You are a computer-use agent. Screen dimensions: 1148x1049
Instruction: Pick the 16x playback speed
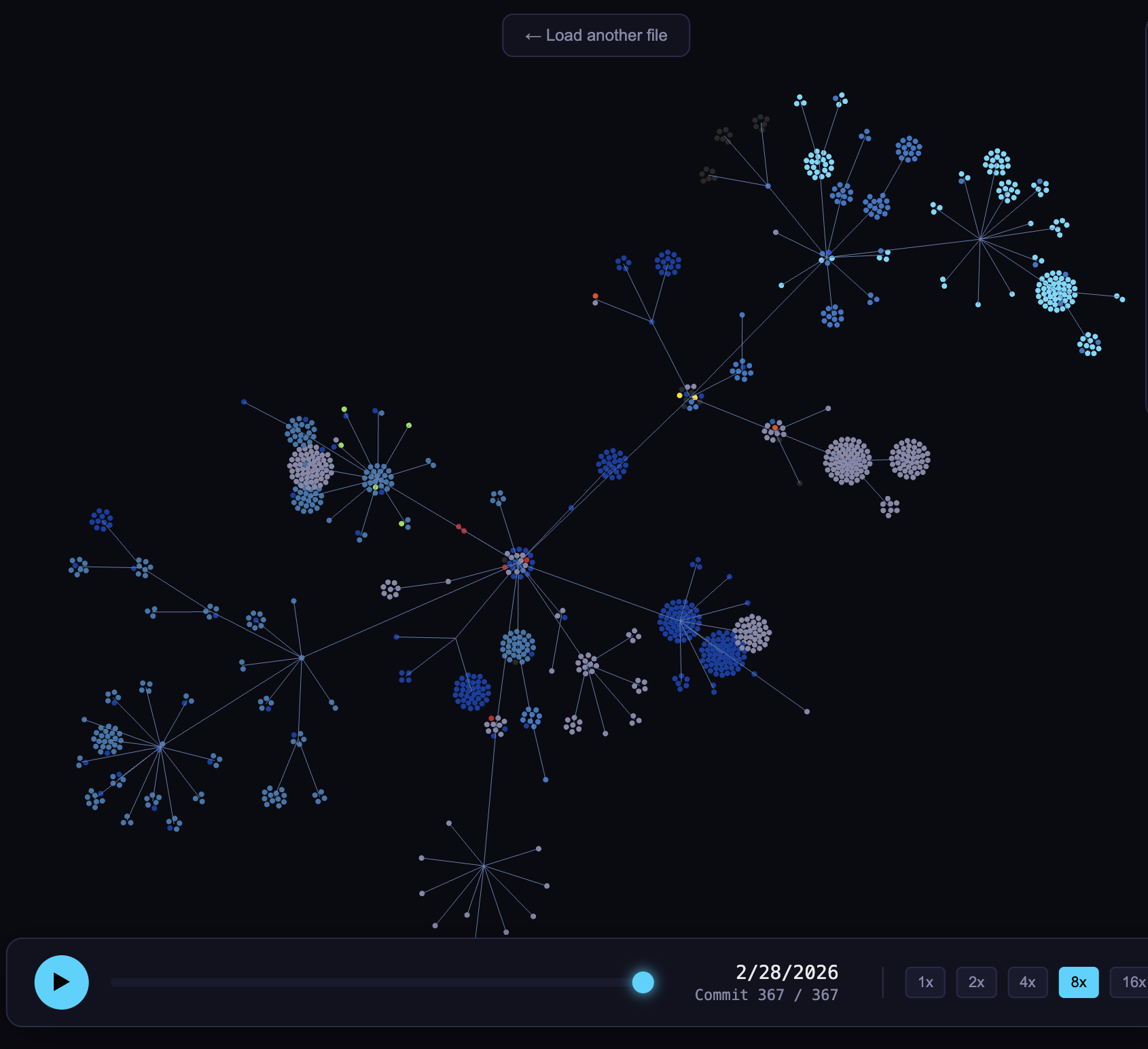[x=1131, y=982]
